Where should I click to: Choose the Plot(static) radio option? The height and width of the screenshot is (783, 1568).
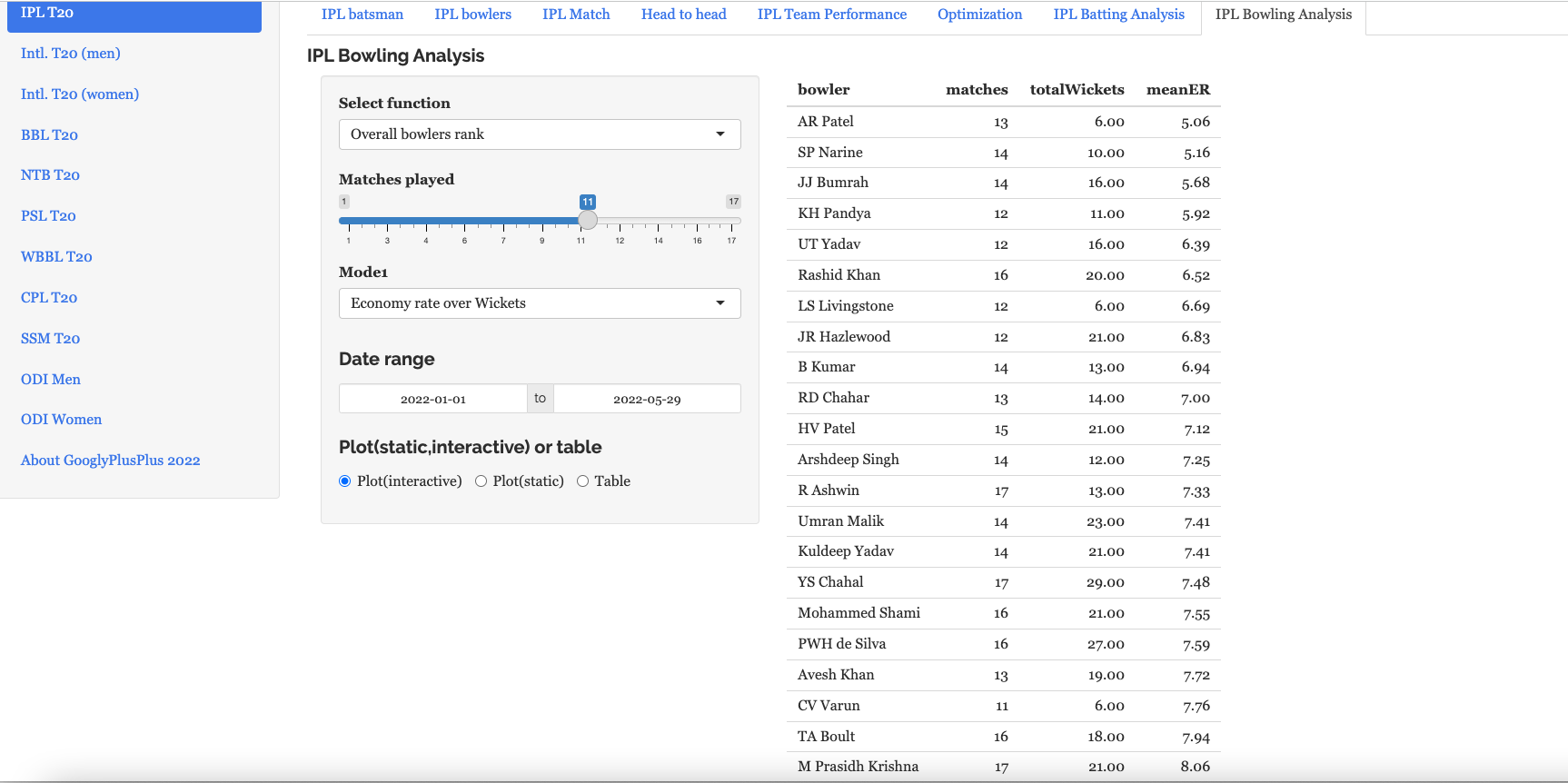[x=481, y=481]
